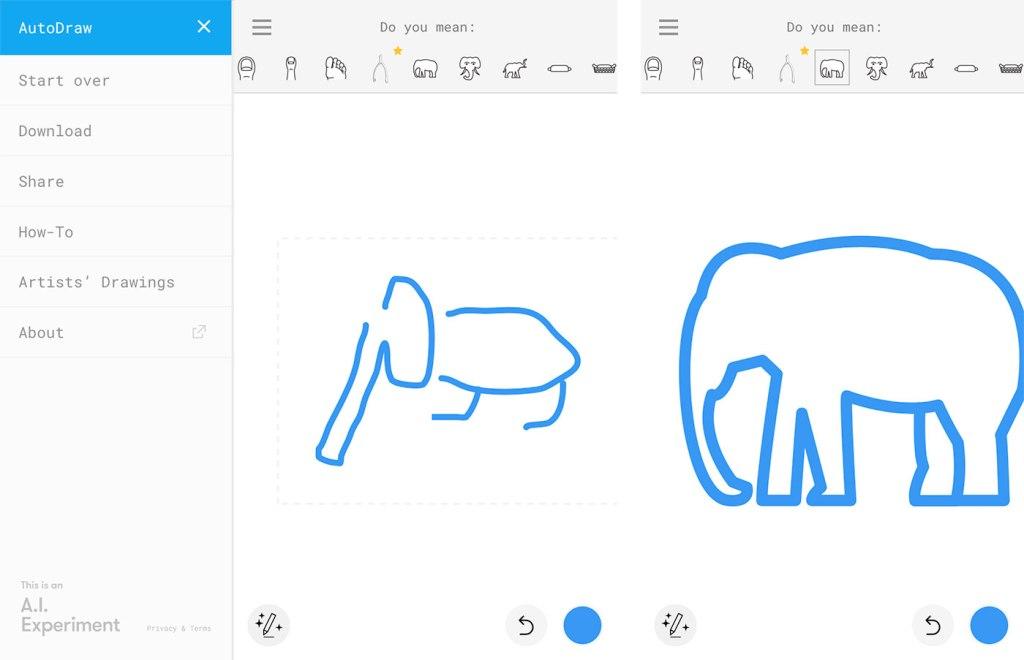Undo the last stroke on the rough sketch
The image size is (1024, 660).
(526, 626)
